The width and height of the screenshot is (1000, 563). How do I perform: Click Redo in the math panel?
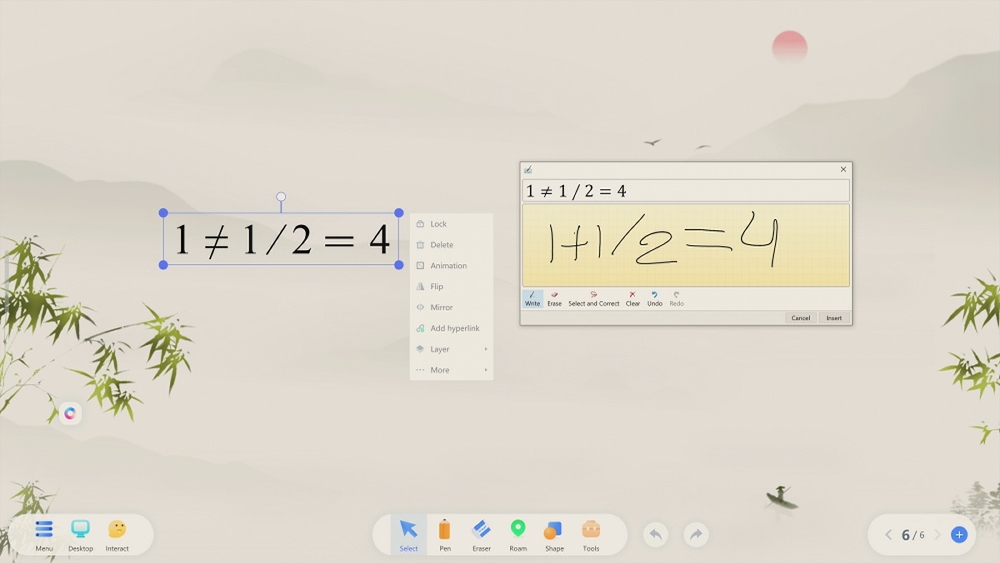(x=676, y=299)
